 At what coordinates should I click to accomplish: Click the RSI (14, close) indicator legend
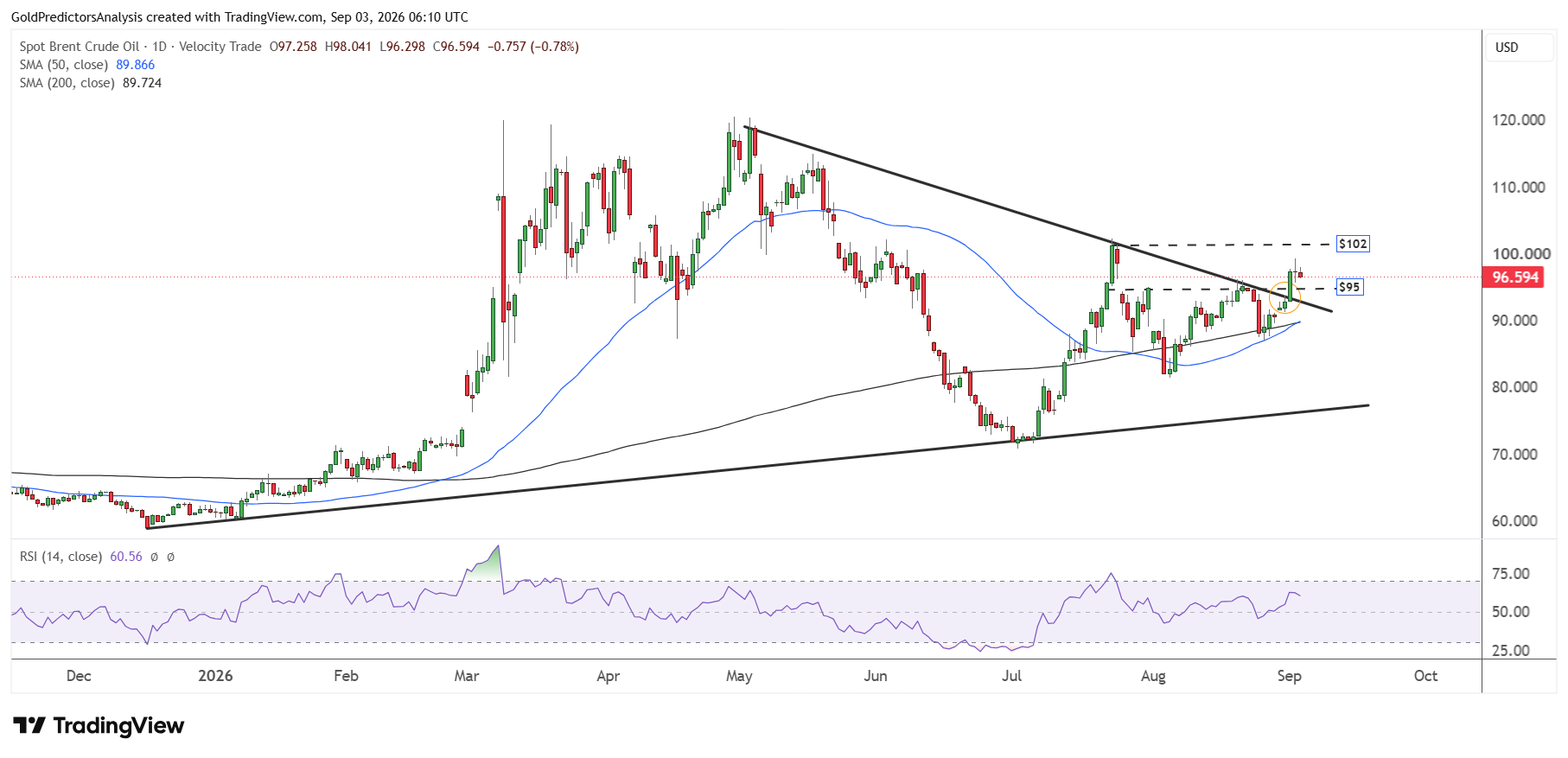click(x=61, y=557)
